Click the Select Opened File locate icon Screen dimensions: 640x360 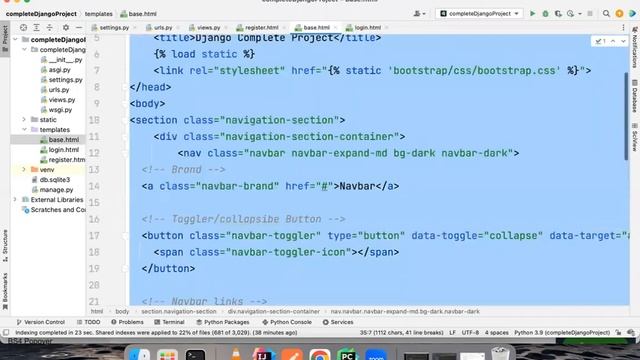pyautogui.click(x=23, y=27)
